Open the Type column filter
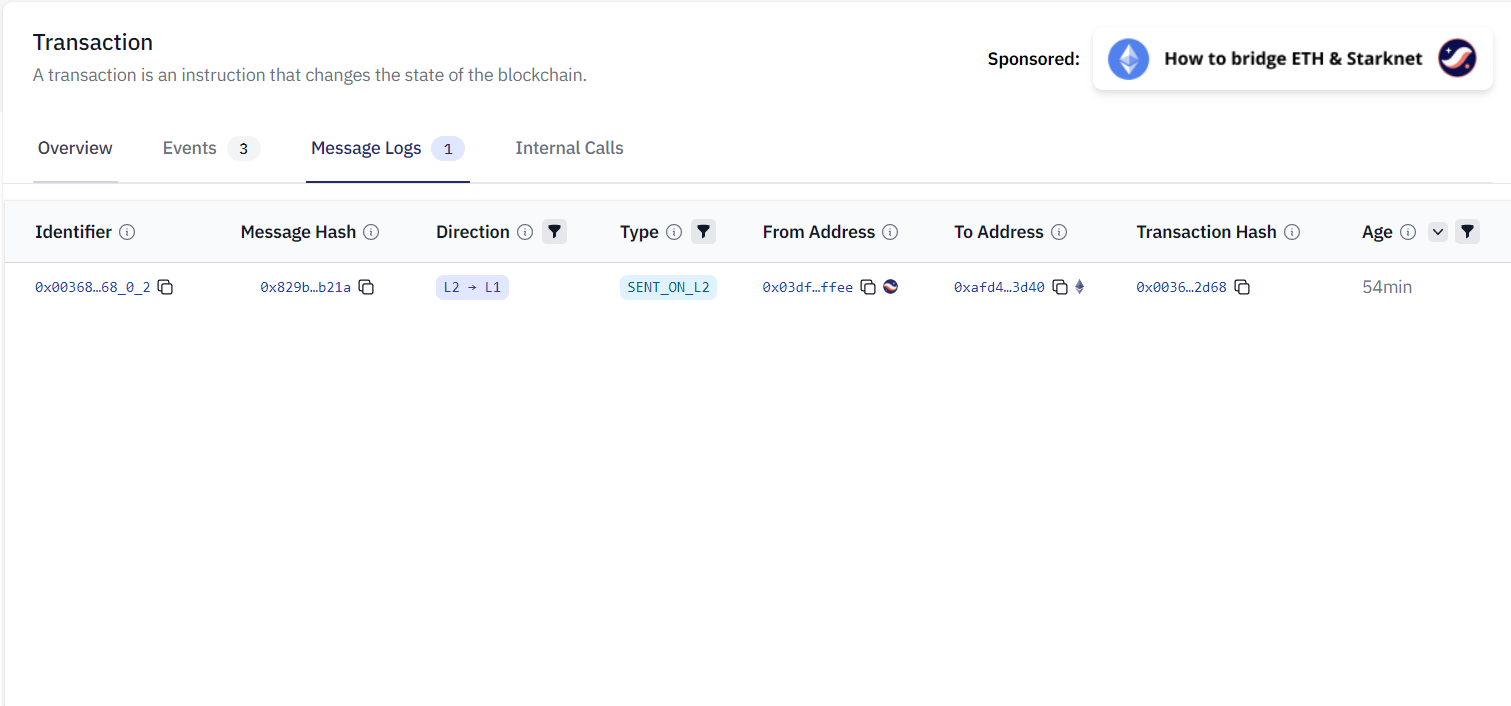Viewport: 1511px width, 706px height. pyautogui.click(x=703, y=232)
